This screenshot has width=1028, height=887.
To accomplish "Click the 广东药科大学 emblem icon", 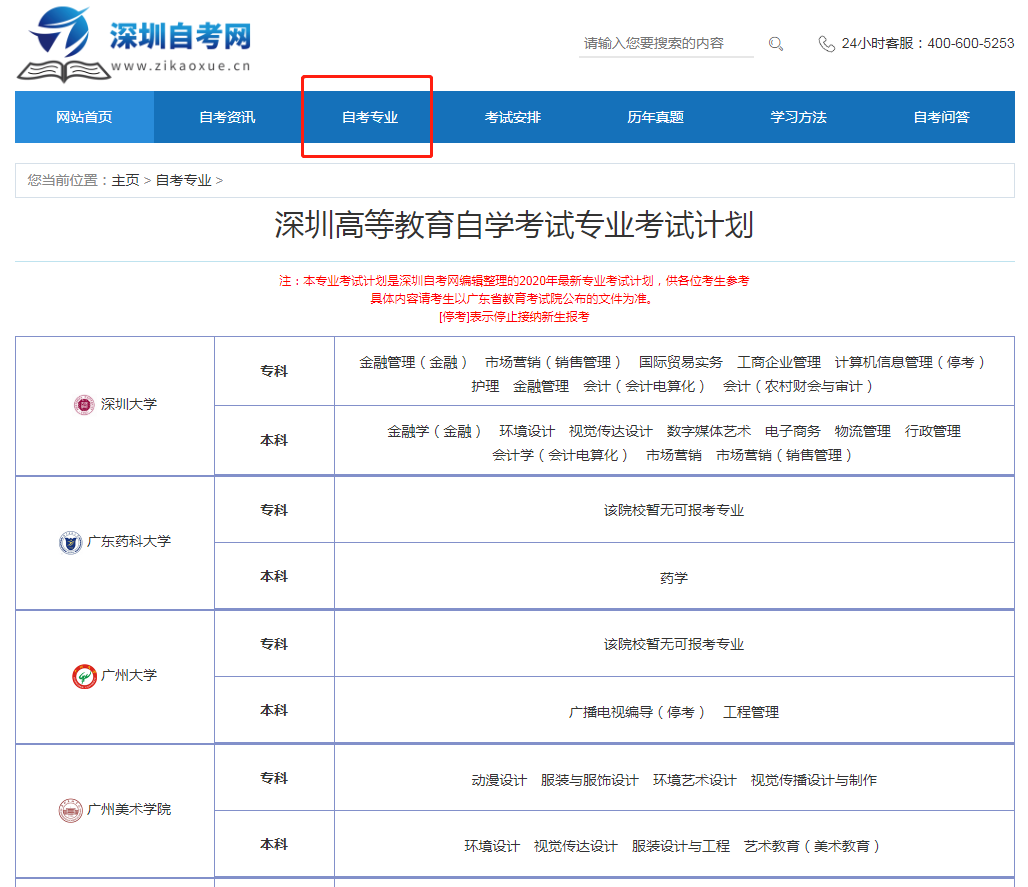I will coord(70,542).
